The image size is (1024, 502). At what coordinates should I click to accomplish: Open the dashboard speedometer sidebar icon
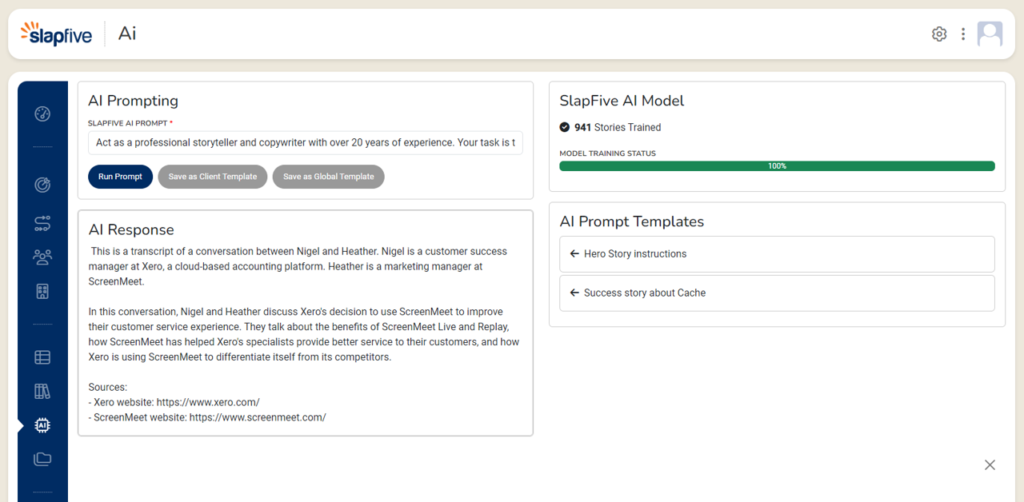42,113
